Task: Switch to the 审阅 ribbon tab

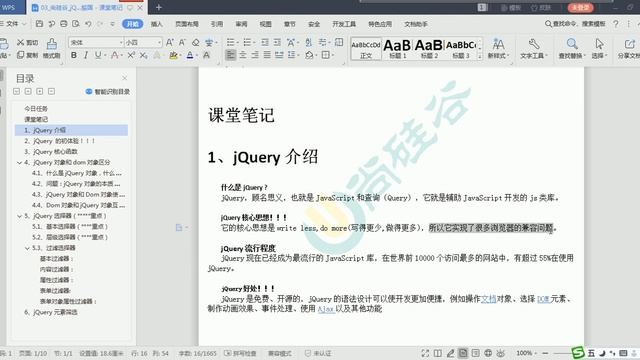Action: tap(241, 24)
